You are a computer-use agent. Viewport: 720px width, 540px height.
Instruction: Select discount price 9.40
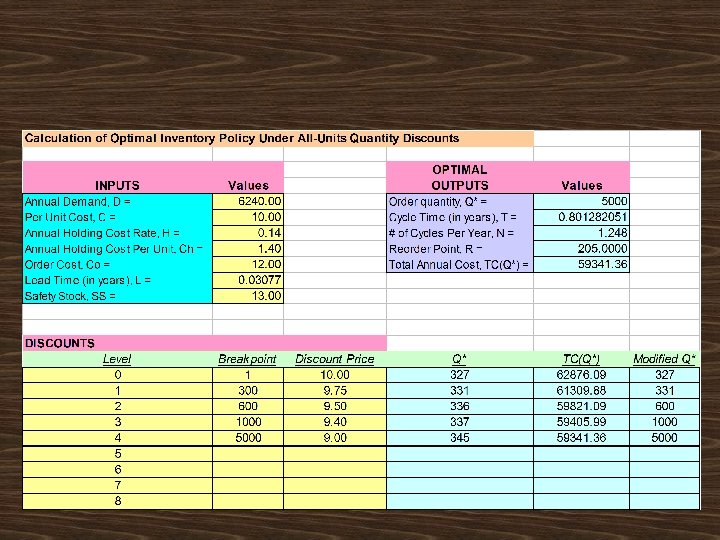pos(335,422)
